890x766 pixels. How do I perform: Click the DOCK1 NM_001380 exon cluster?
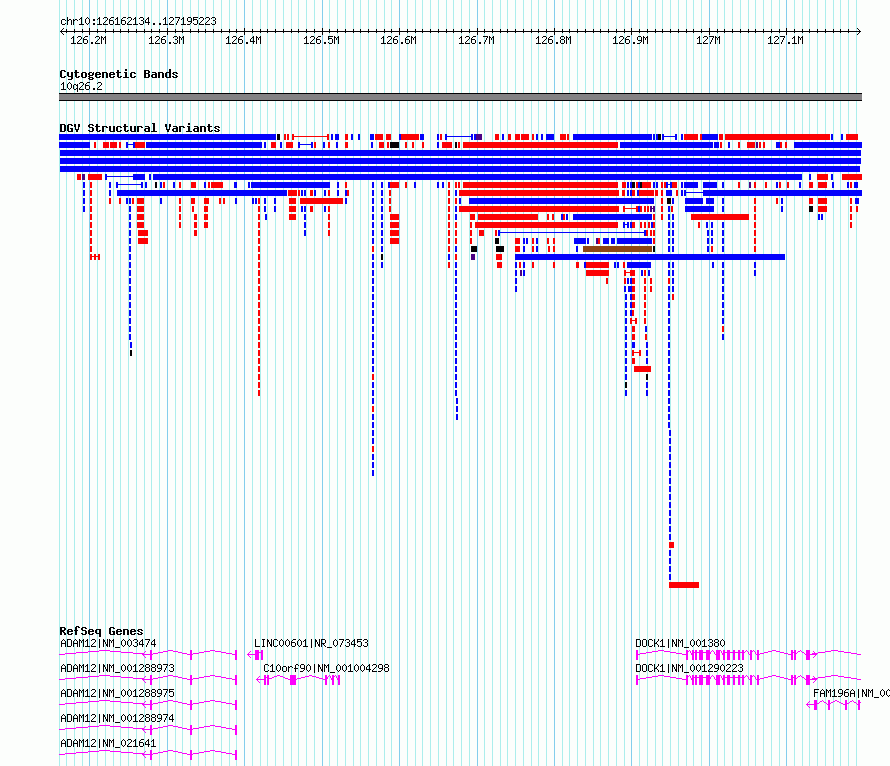tap(723, 655)
